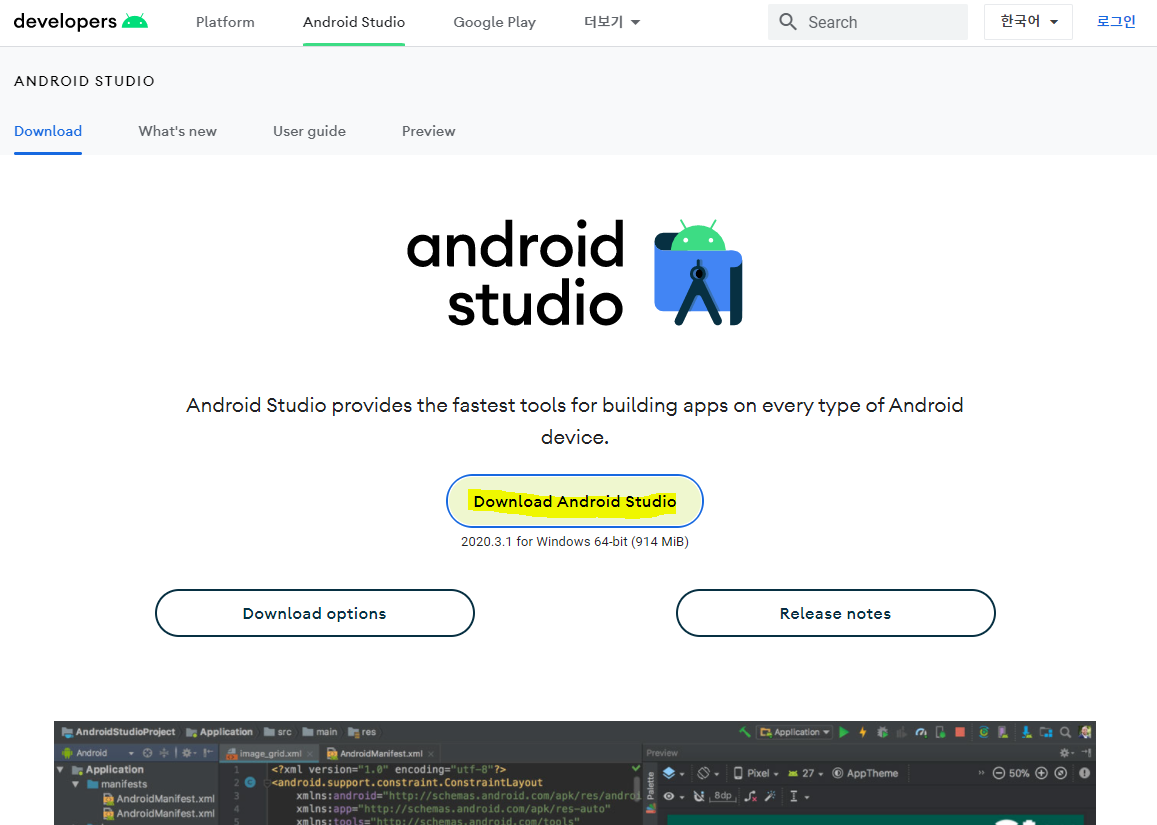Click the Gradle sync icon in IDE image
Image resolution: width=1157 pixels, height=825 pixels.
click(x=984, y=732)
